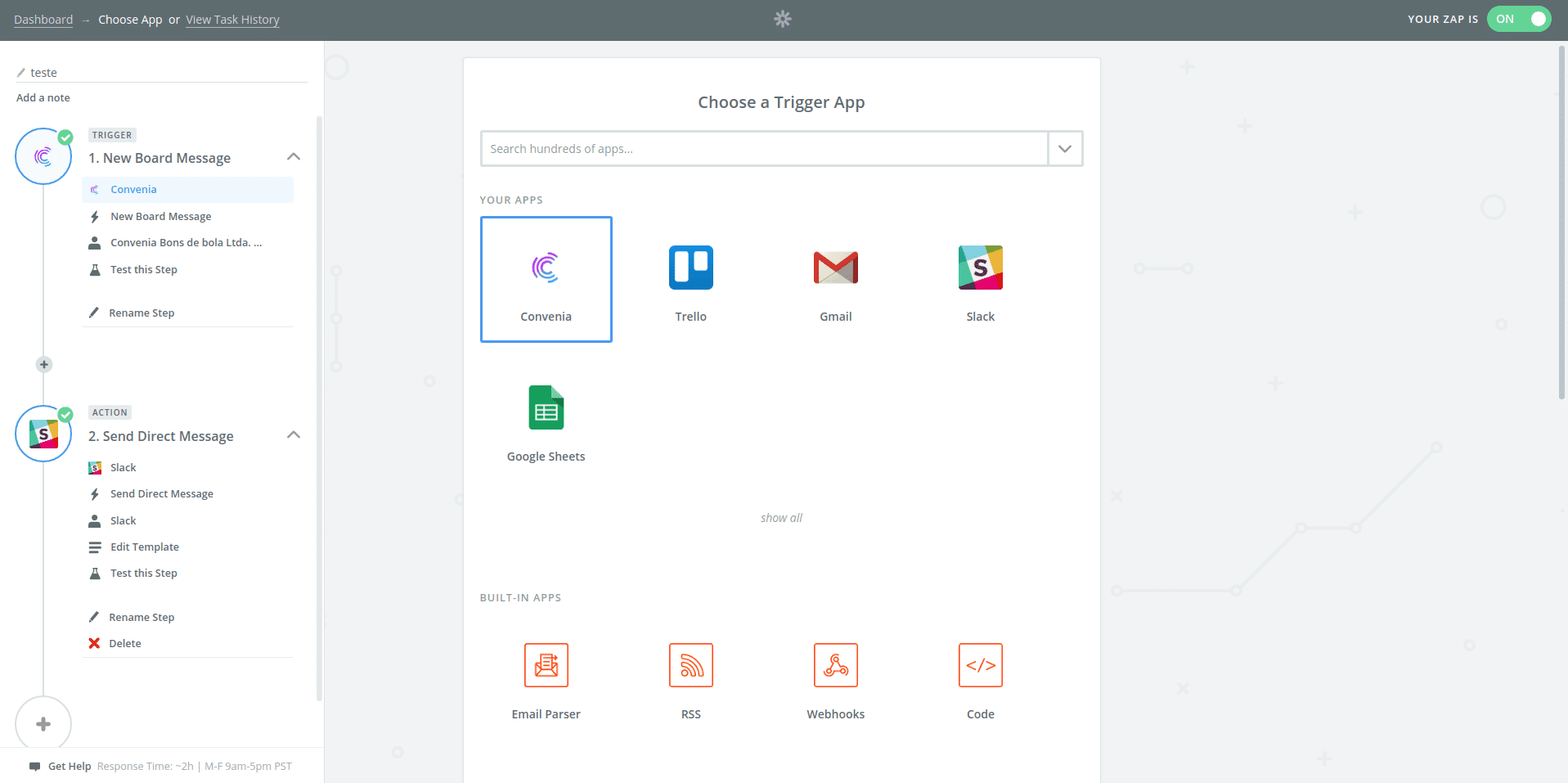Add a new step at the bottom
The image size is (1568, 783).
(x=43, y=724)
